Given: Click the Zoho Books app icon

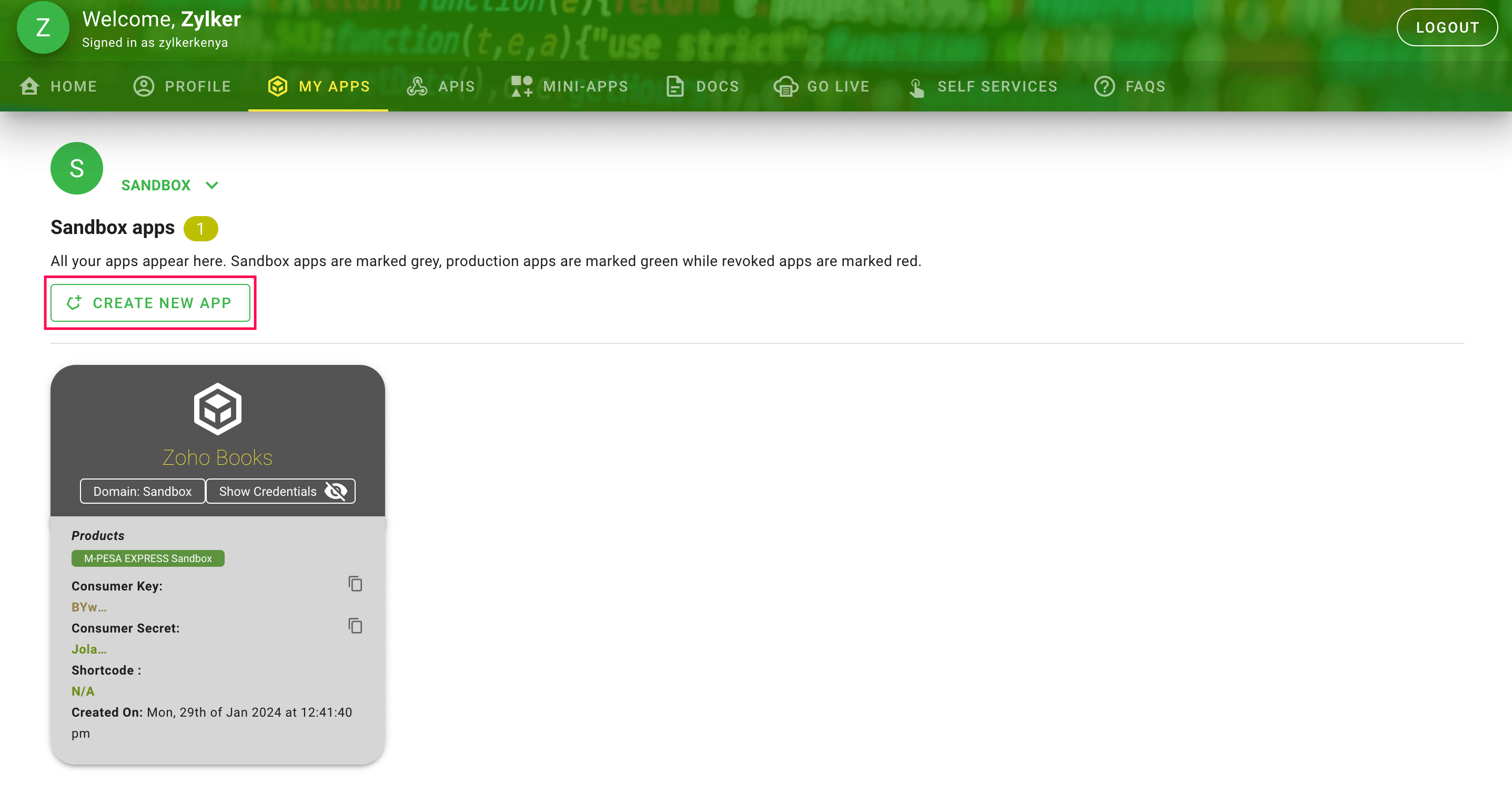Looking at the screenshot, I should [218, 407].
